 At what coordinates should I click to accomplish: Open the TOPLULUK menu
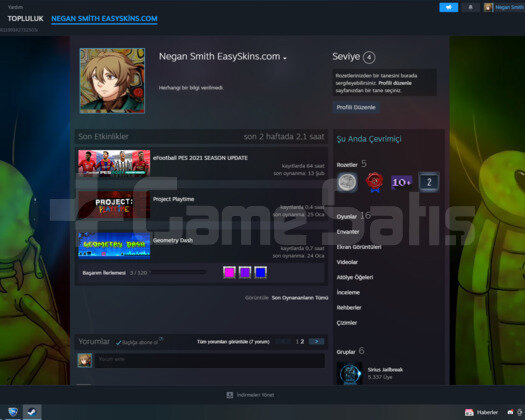25,19
